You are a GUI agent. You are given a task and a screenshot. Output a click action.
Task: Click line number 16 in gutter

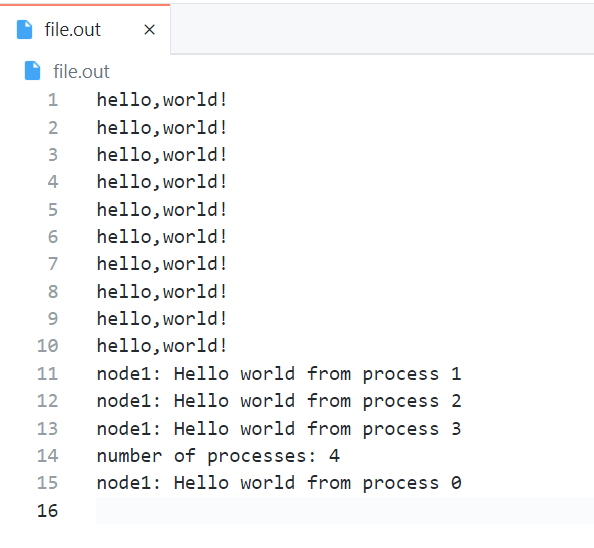(47, 510)
